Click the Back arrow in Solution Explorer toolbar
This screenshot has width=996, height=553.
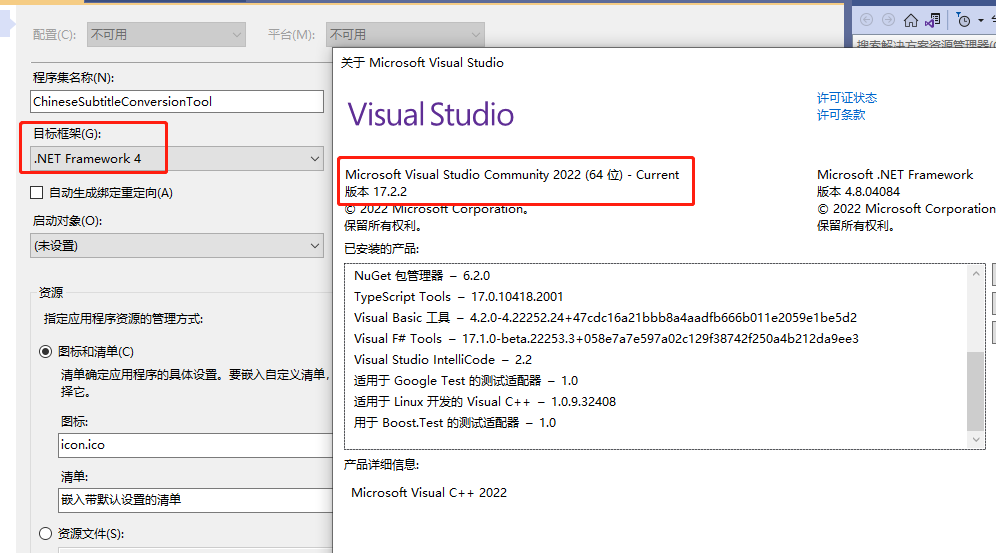tap(866, 20)
